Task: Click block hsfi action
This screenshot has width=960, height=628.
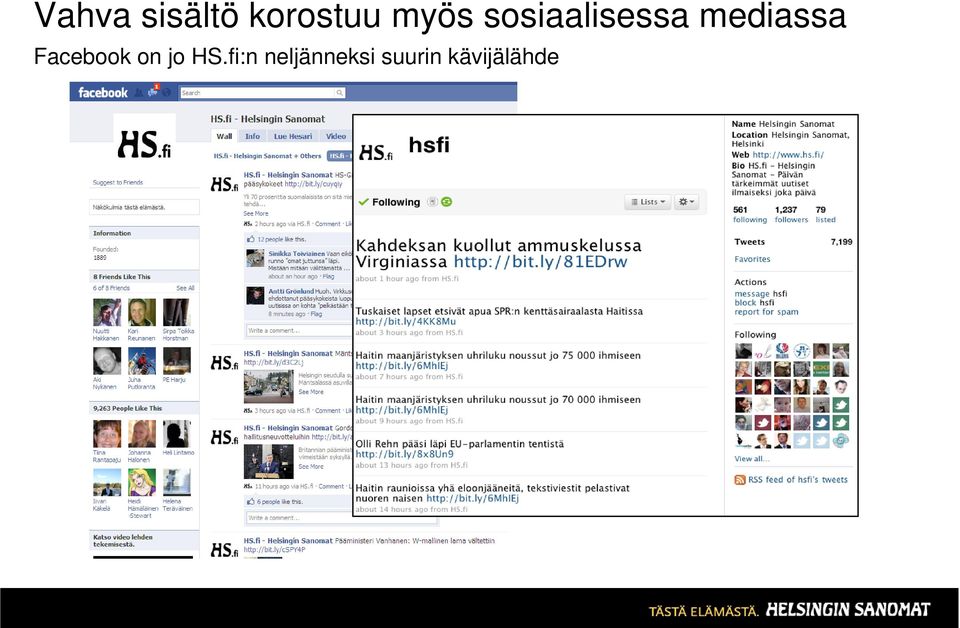Action: tap(754, 302)
